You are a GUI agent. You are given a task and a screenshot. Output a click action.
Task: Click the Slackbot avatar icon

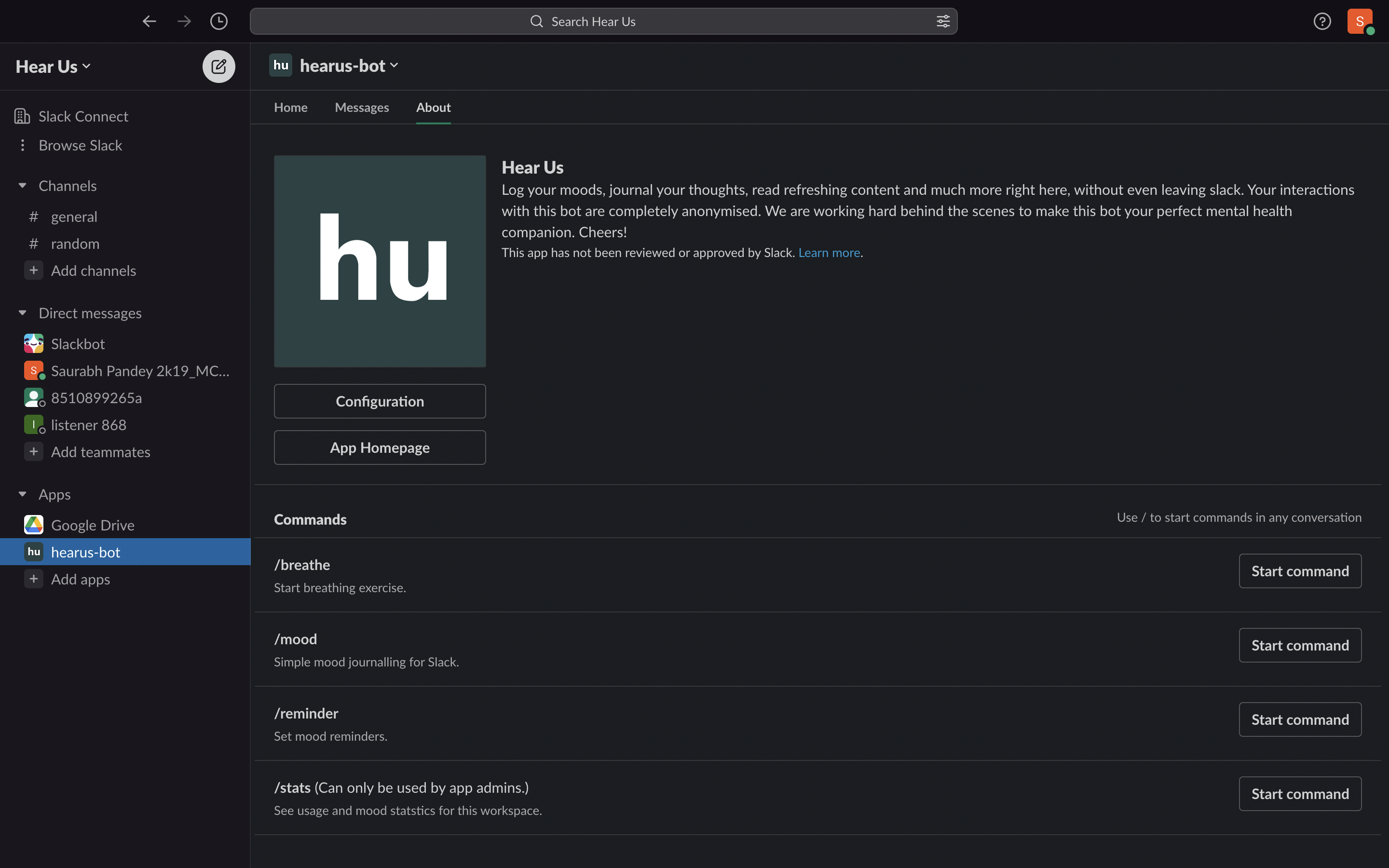pos(34,344)
